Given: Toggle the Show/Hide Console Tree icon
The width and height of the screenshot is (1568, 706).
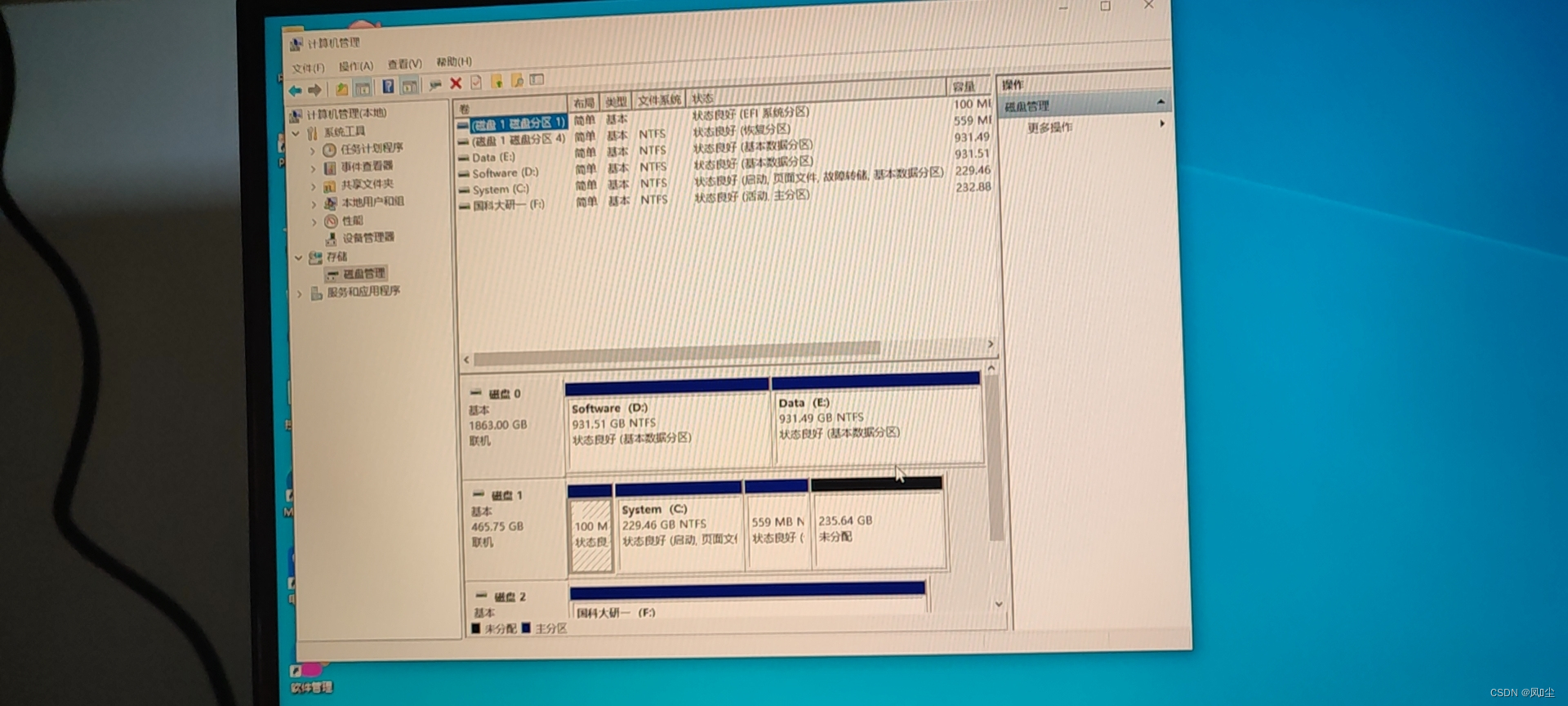Looking at the screenshot, I should click(x=363, y=87).
